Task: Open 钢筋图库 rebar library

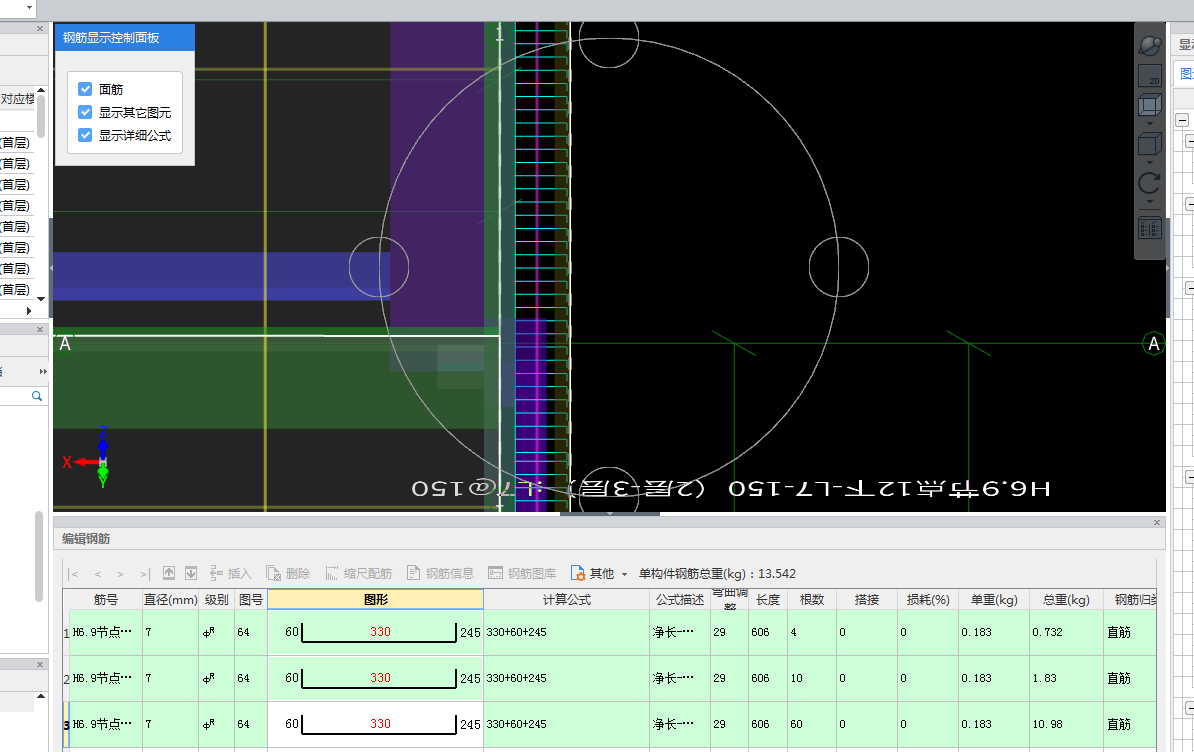Action: coord(522,573)
